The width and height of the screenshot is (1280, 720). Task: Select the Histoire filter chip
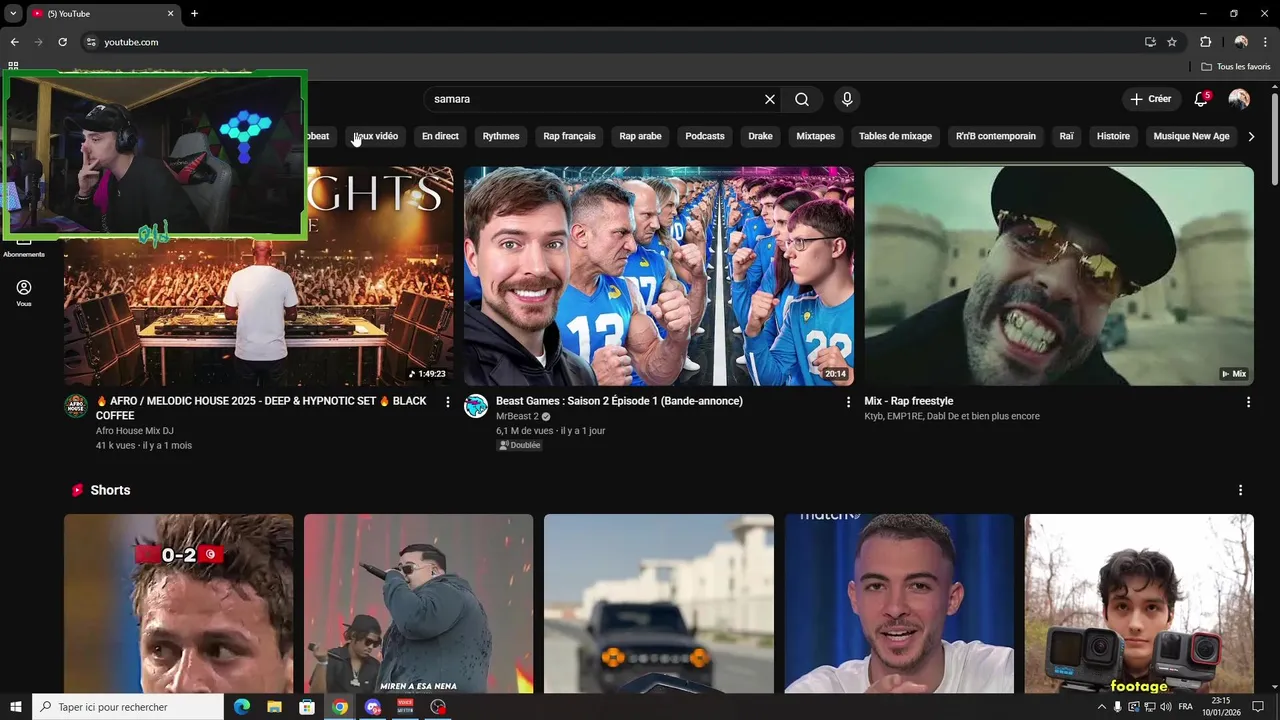click(1113, 136)
